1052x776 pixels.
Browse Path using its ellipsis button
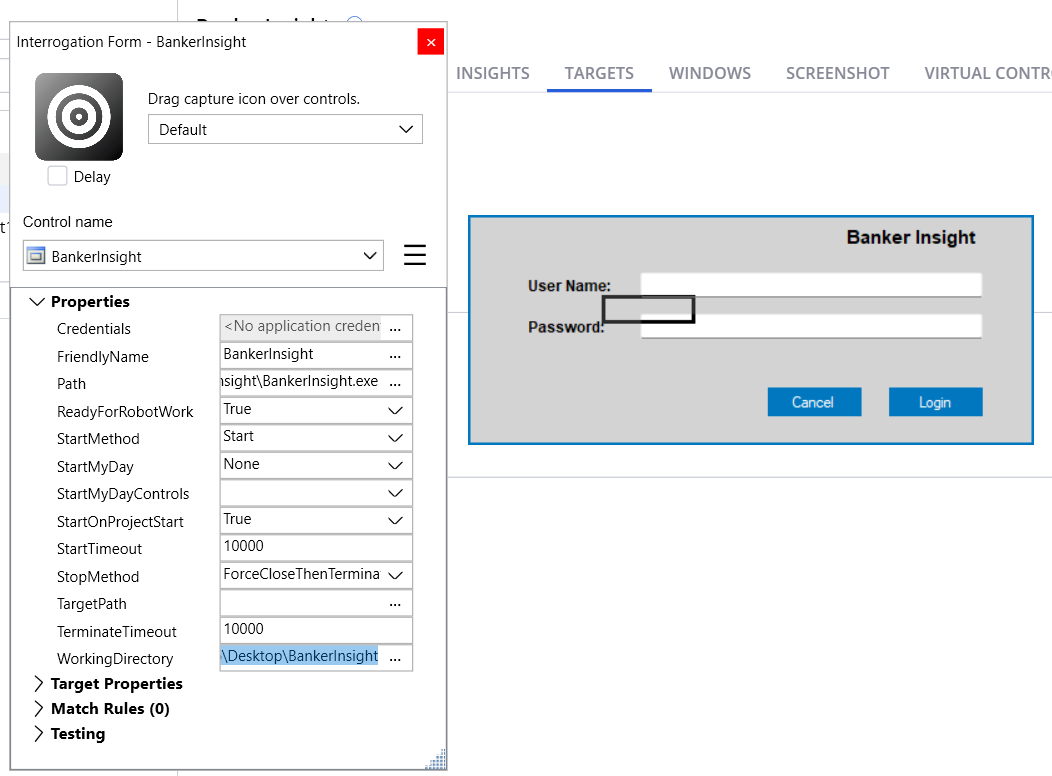point(395,383)
